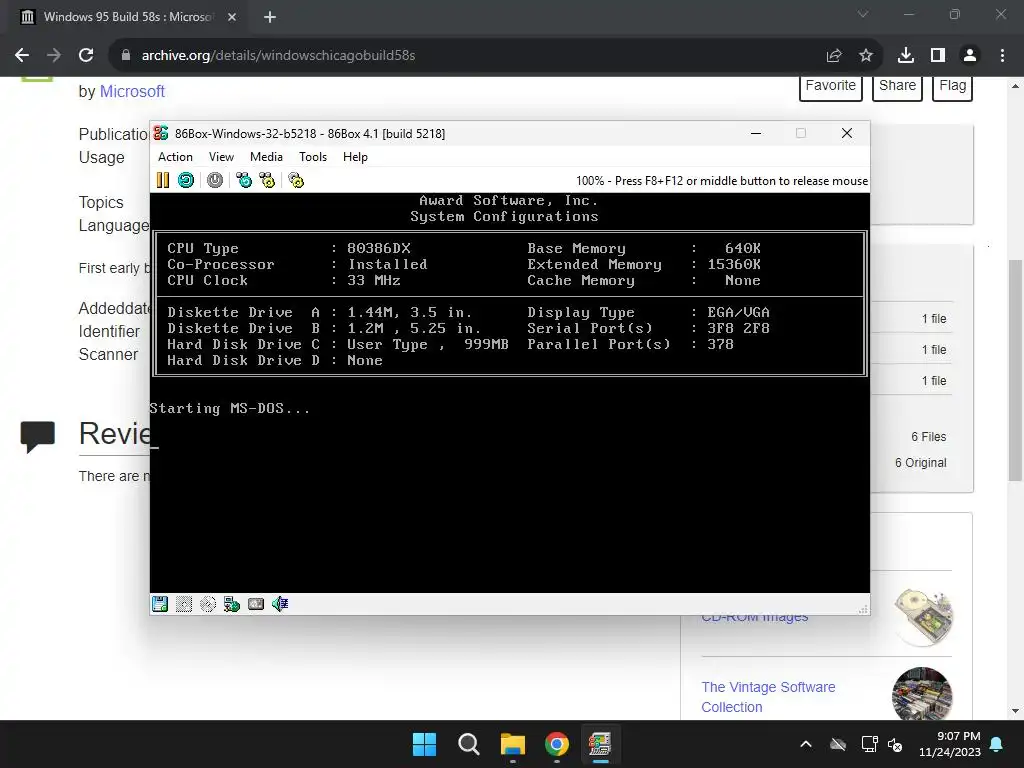Viewport: 1024px width, 768px height.
Task: Click the 6 Files text in downloads
Action: coord(929,437)
